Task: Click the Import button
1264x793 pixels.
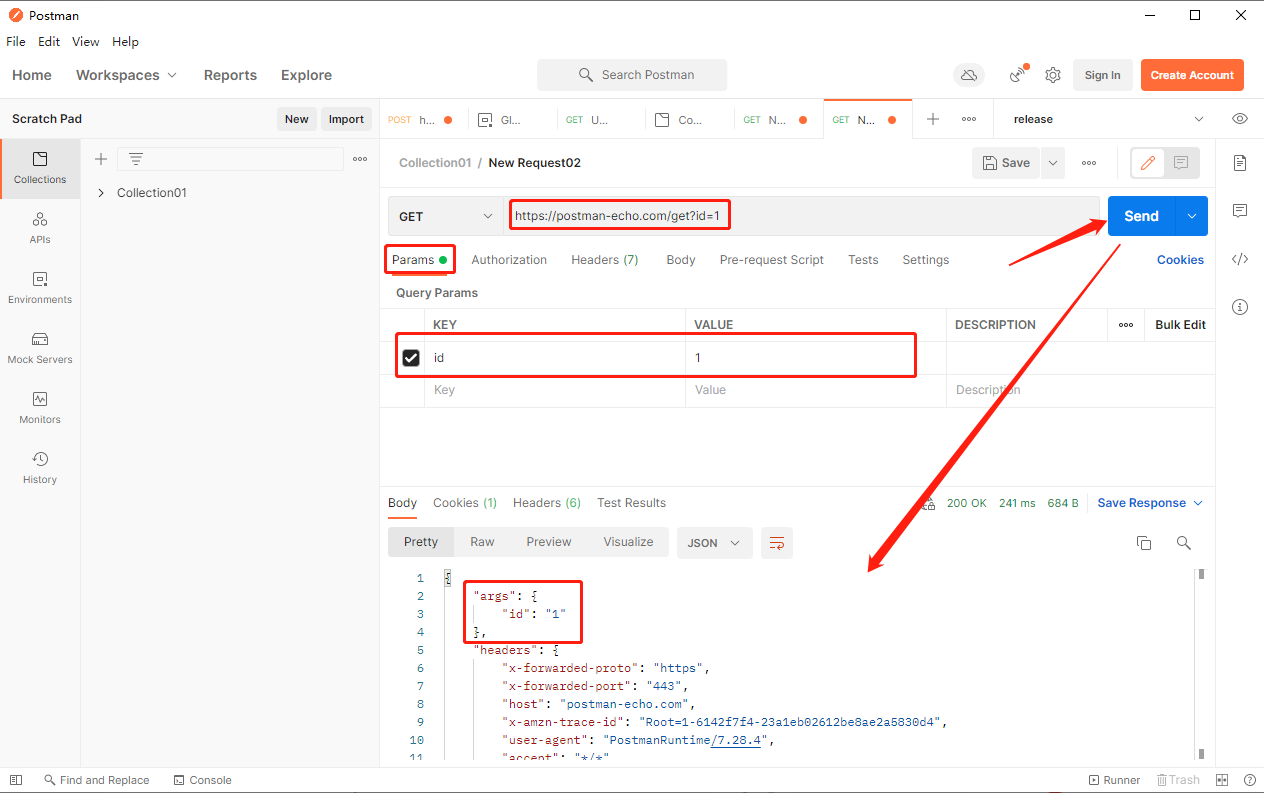Action: [x=346, y=119]
